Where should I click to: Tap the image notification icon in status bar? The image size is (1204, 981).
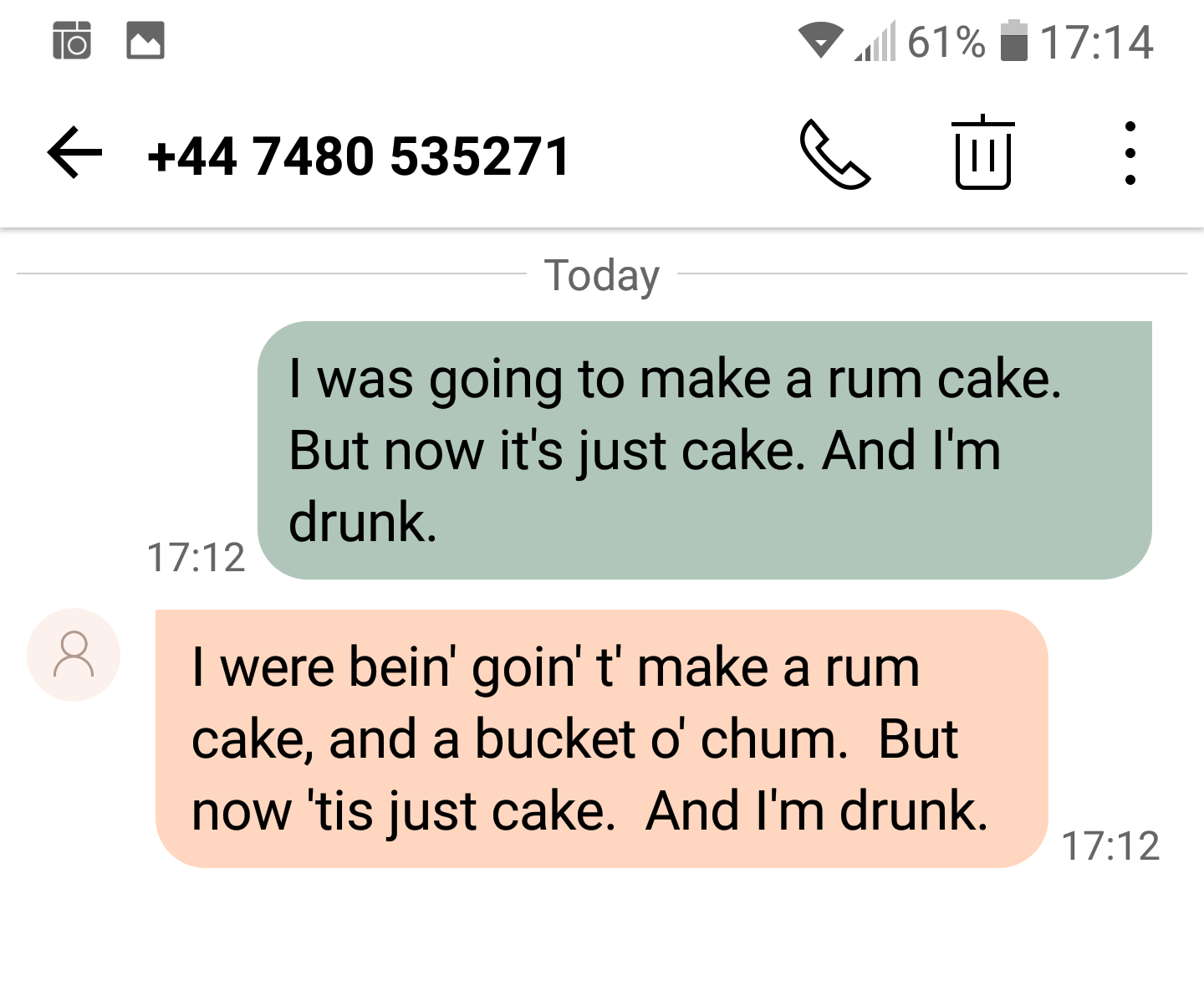coord(145,41)
